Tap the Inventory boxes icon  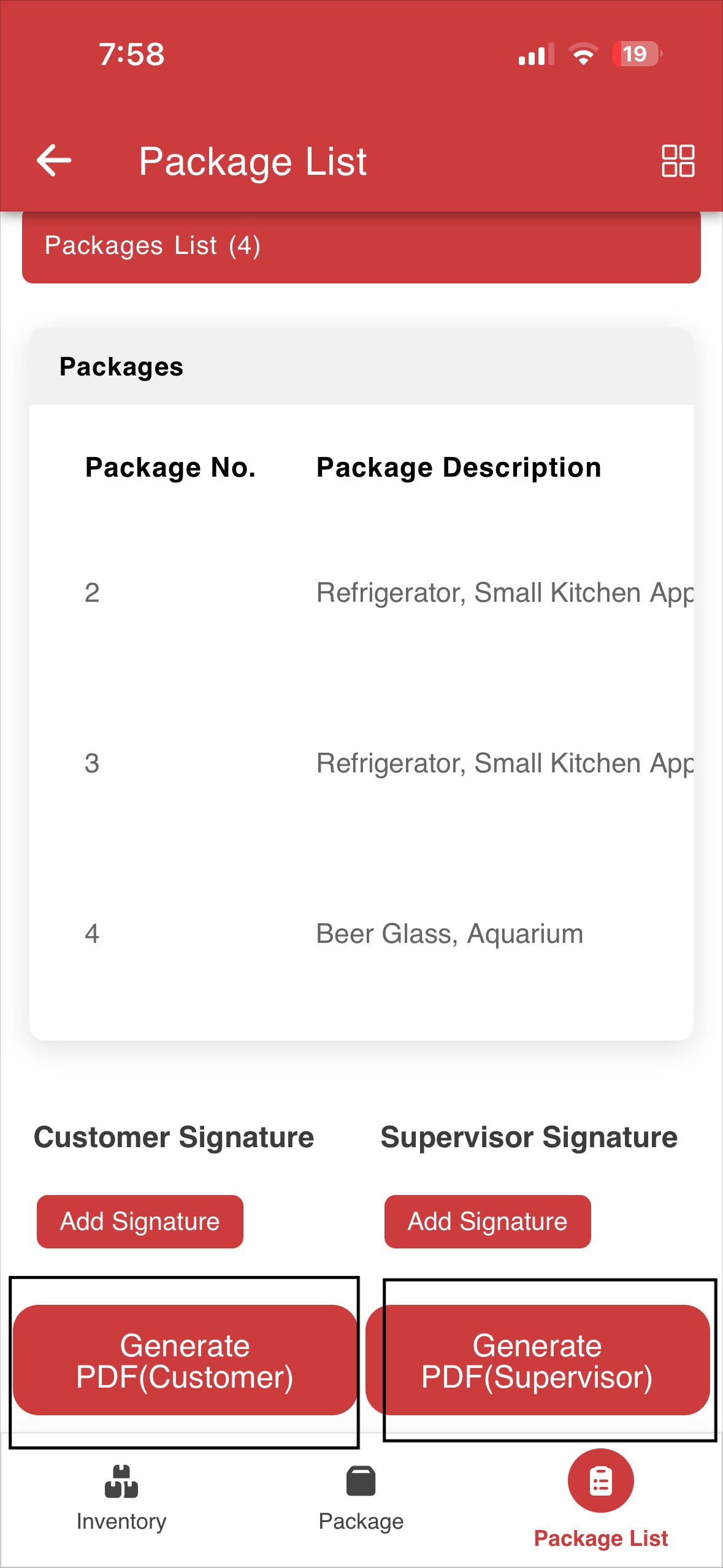click(x=121, y=1481)
